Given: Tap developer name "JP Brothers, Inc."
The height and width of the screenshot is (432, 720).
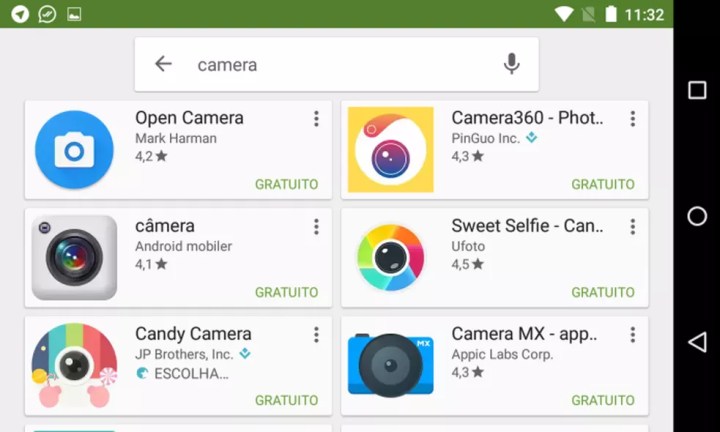Looking at the screenshot, I should 184,354.
